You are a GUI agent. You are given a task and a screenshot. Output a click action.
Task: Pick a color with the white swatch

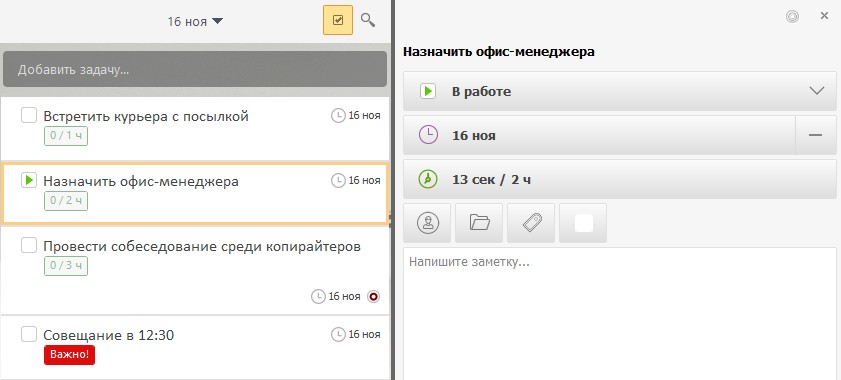coord(583,223)
